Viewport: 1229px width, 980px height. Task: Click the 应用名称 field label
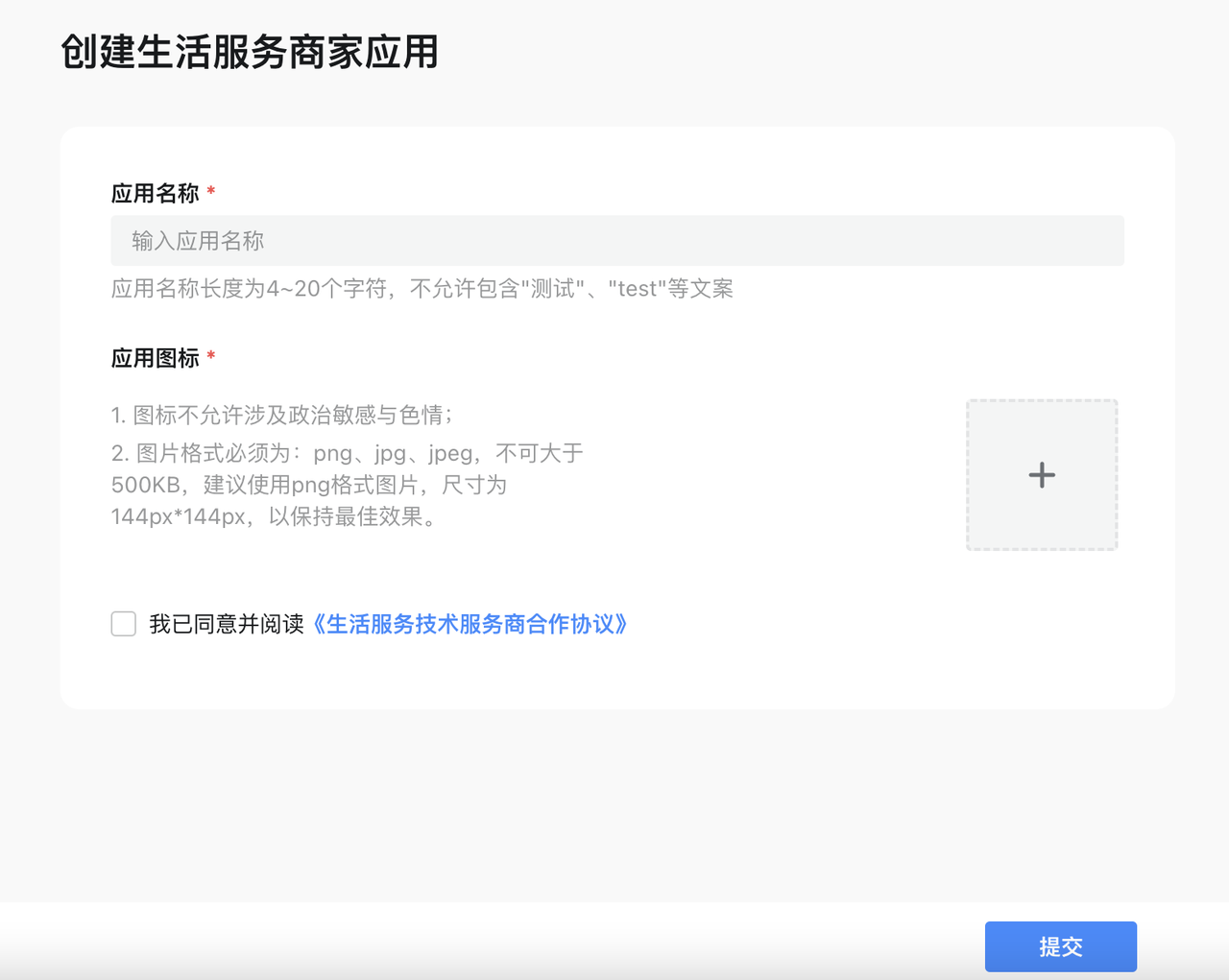click(x=155, y=194)
